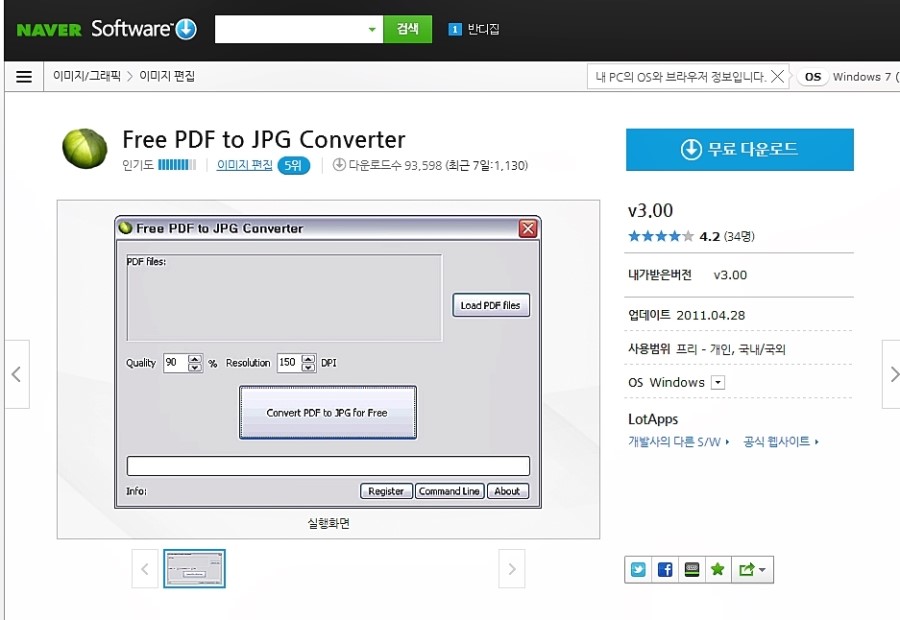
Task: Open 개발사의 다른 S/W link
Action: click(x=678, y=441)
